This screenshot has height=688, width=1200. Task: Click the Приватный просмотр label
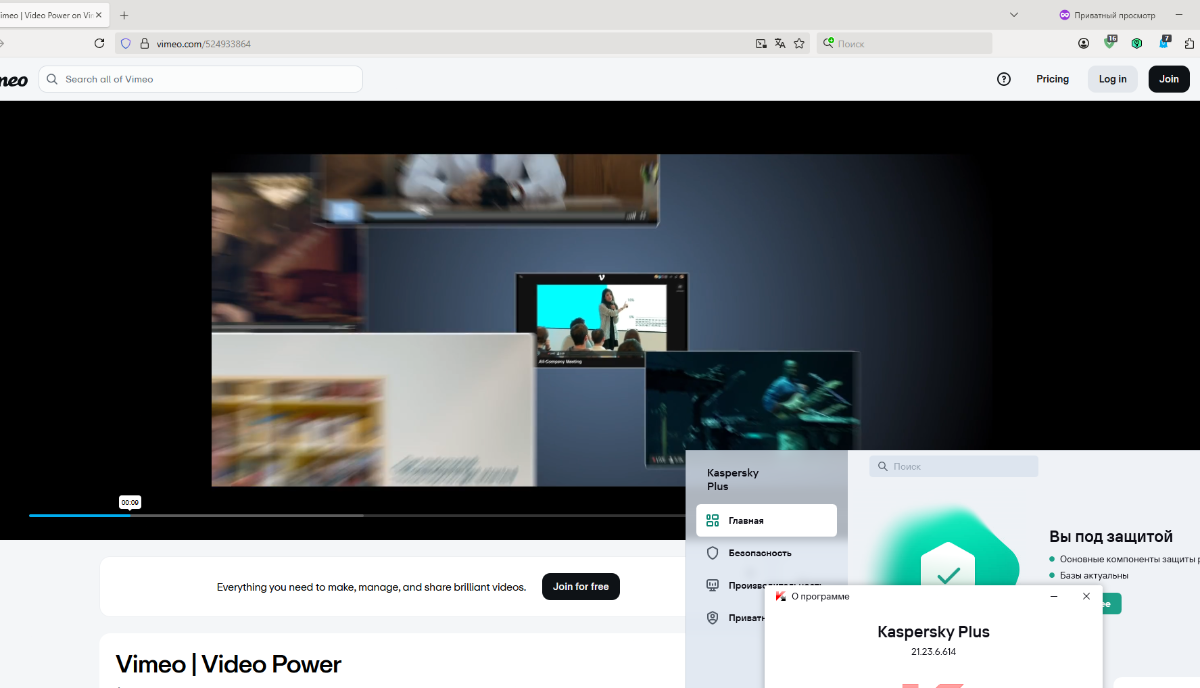click(x=1115, y=15)
